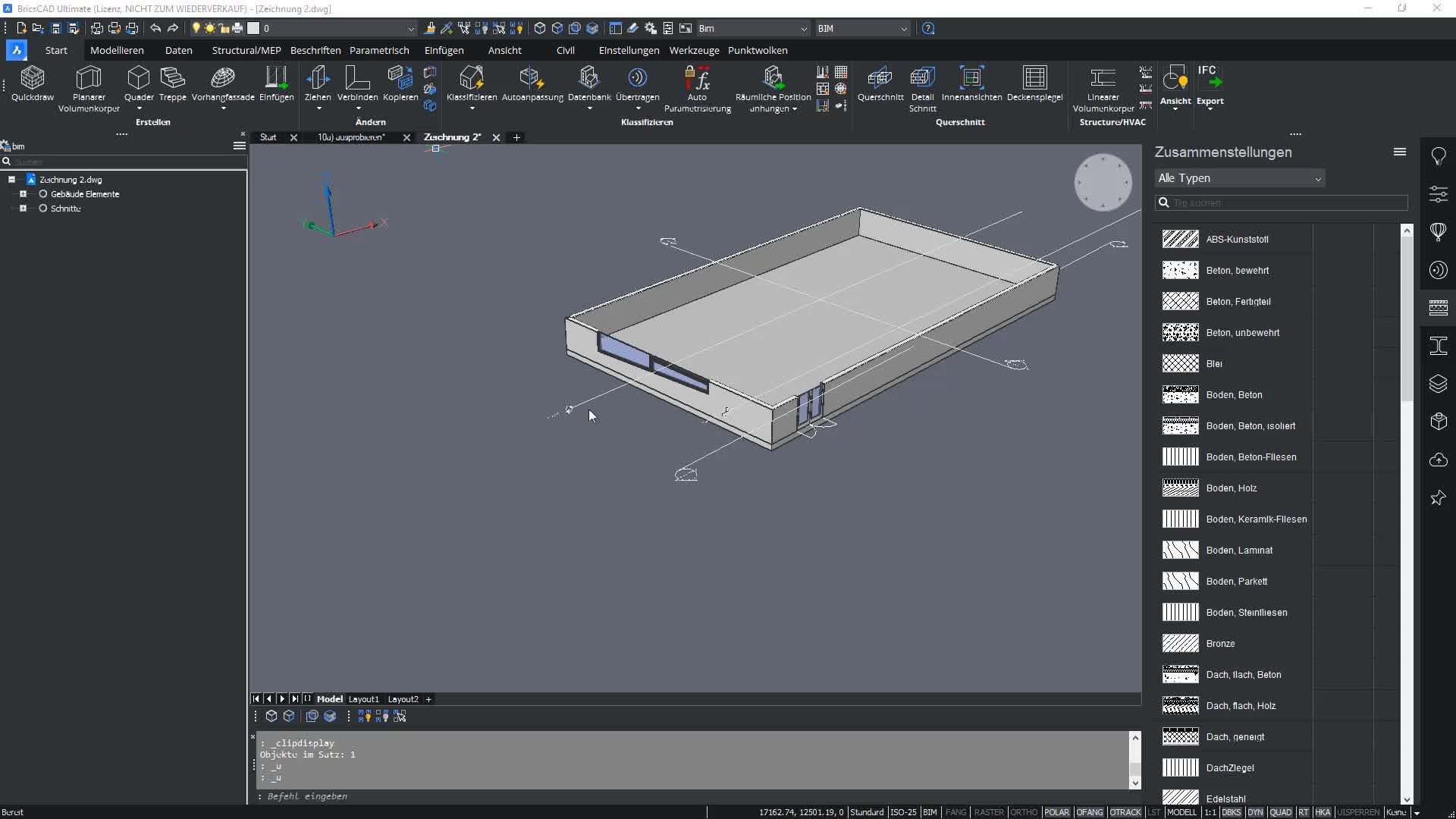This screenshot has height=819, width=1456.
Task: Open the help question mark icon
Action: [x=928, y=28]
